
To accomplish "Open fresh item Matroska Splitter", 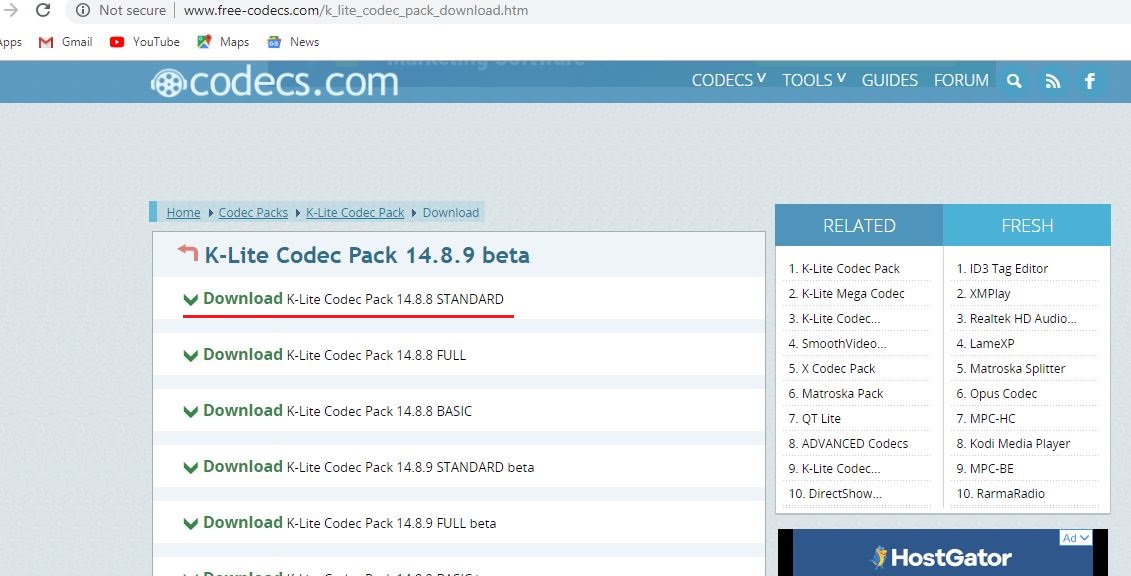I will 1011,369.
